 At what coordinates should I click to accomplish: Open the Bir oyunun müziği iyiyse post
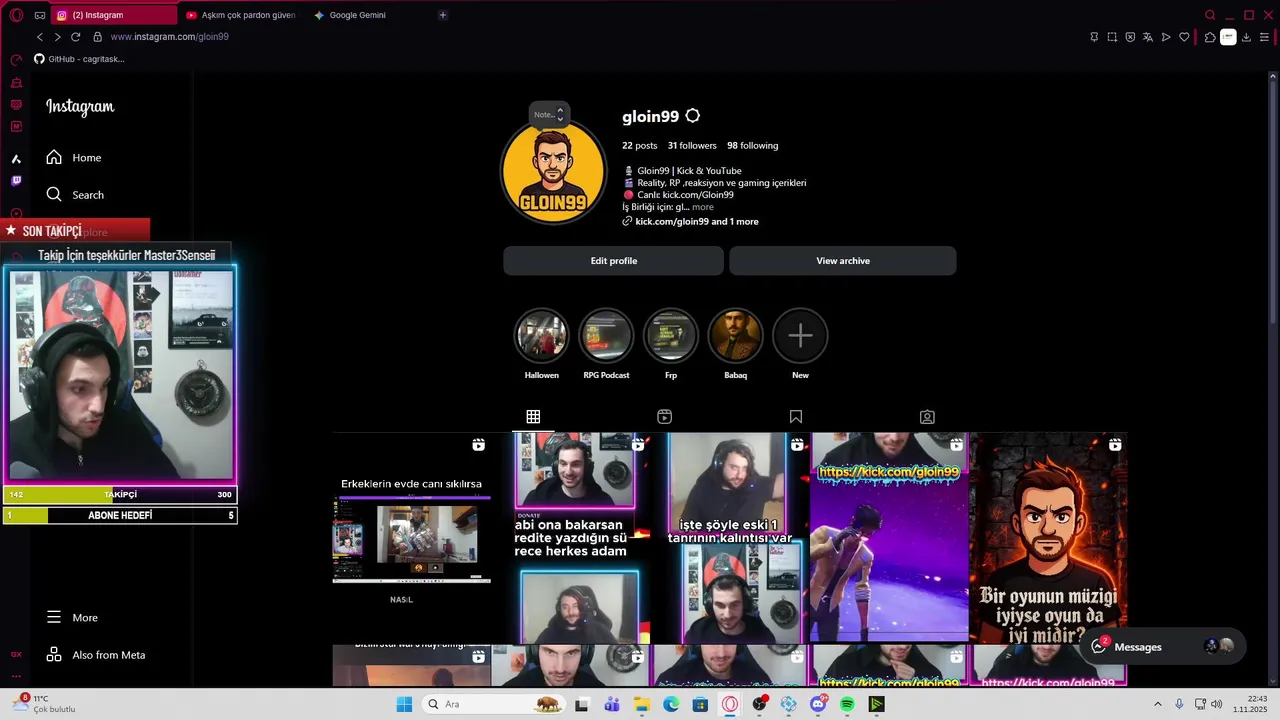click(x=1049, y=537)
